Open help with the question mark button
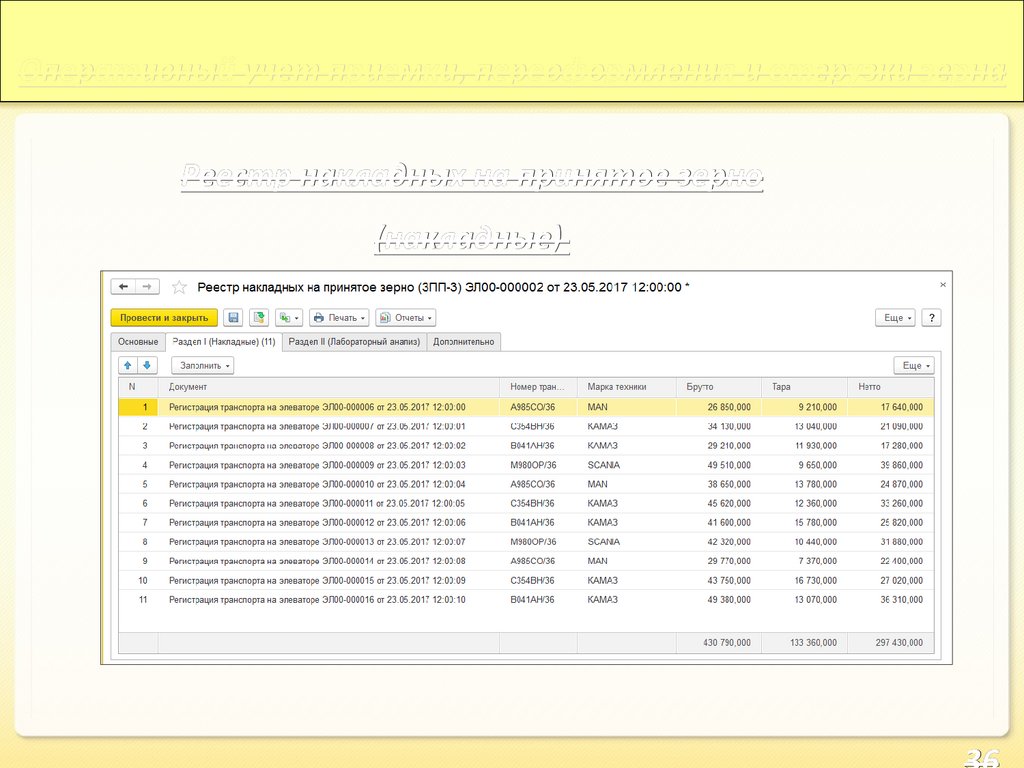Viewport: 1024px width, 768px height. (931, 318)
